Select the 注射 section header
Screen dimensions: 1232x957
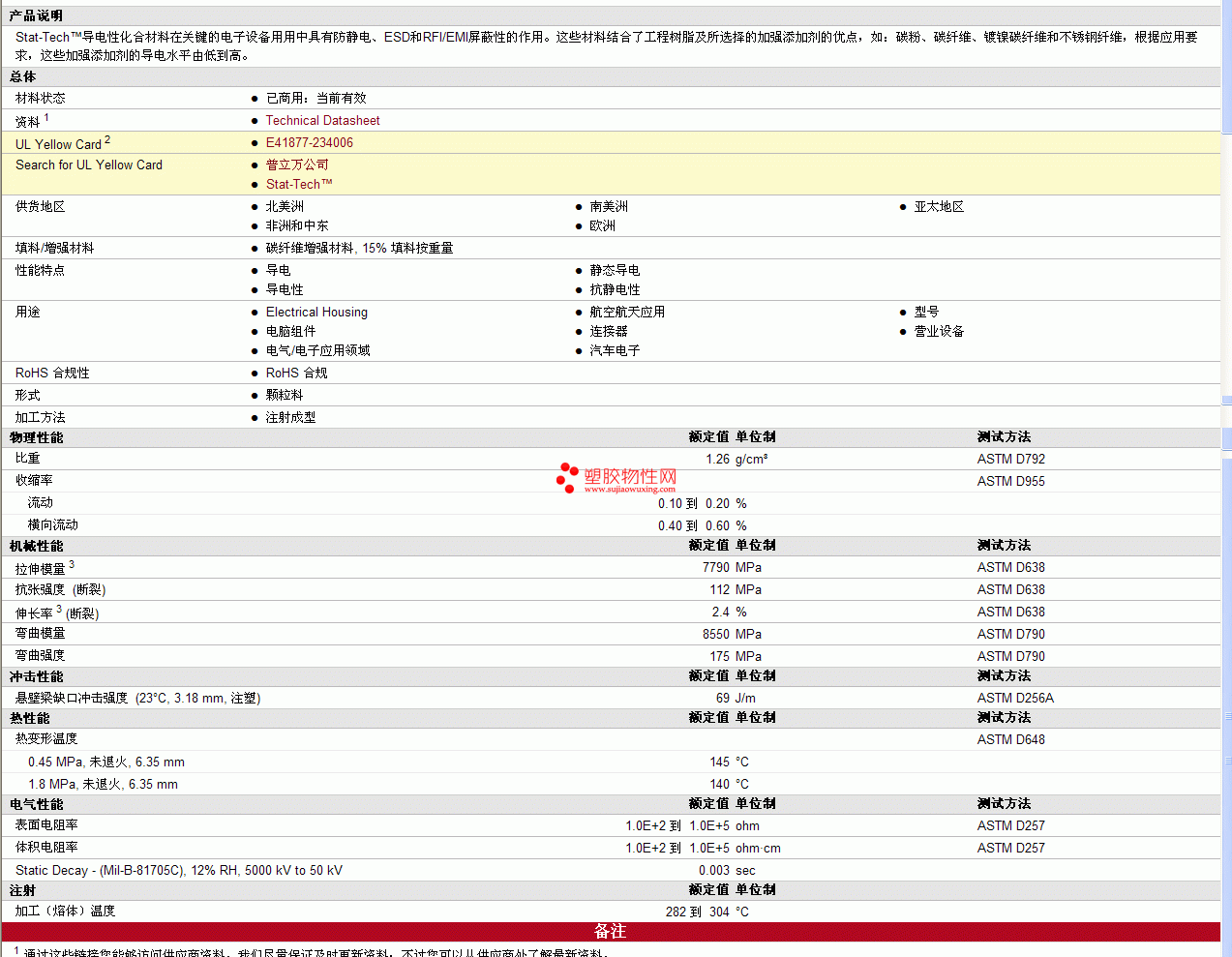[x=23, y=890]
